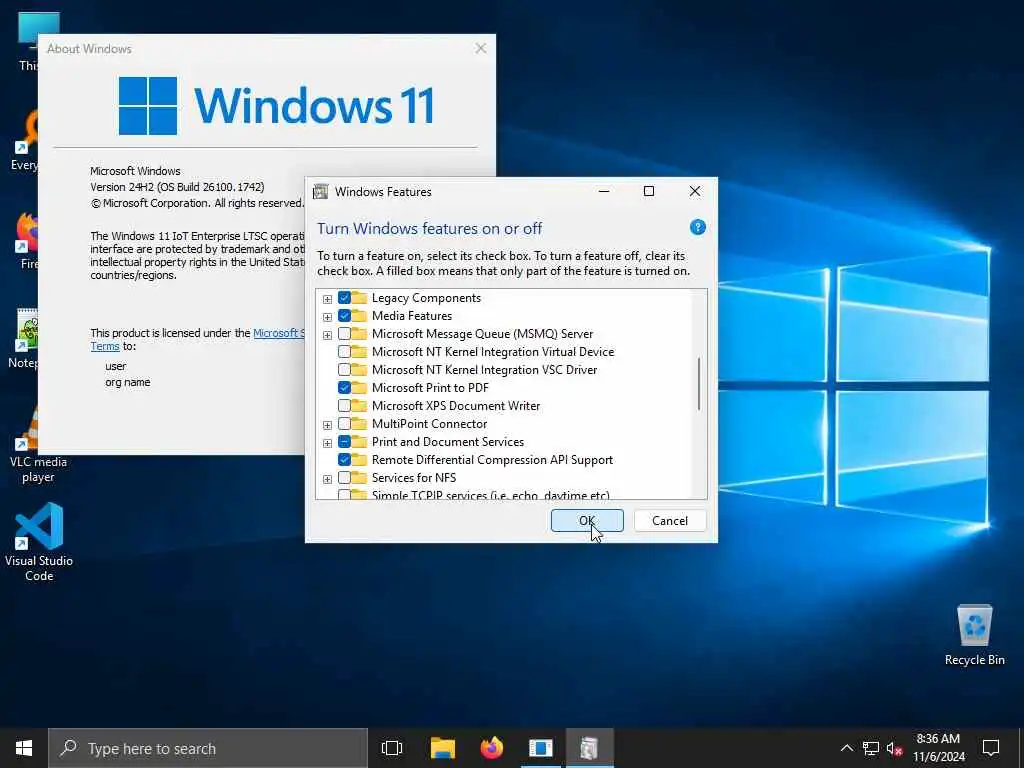The width and height of the screenshot is (1024, 768).
Task: Click the Media Features folder icon
Action: coord(360,315)
